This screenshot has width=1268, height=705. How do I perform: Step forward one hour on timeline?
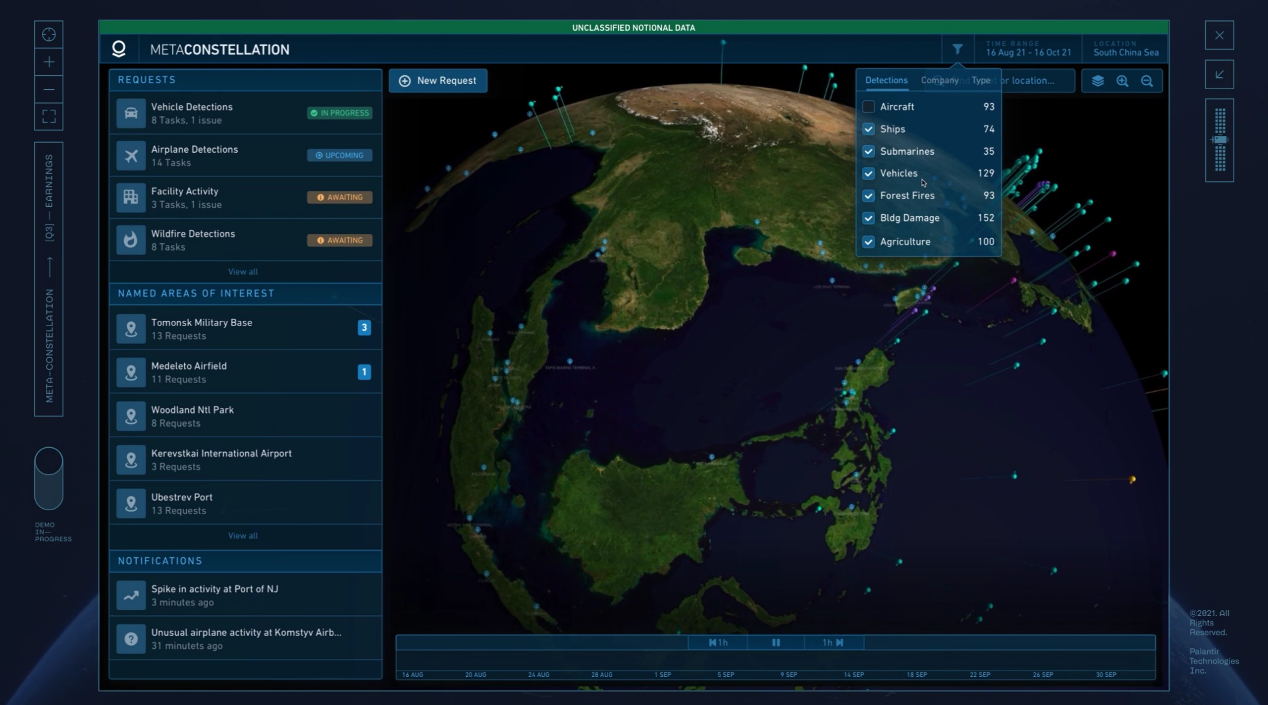[833, 642]
